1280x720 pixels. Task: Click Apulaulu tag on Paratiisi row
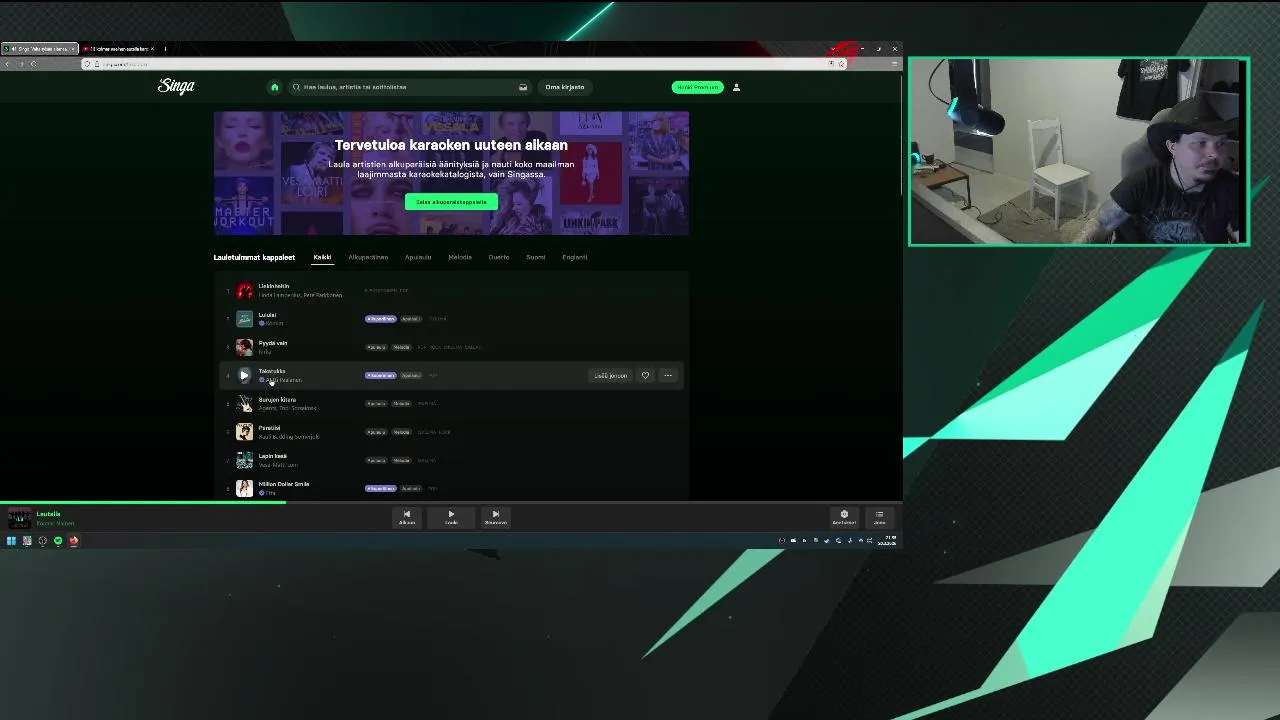(376, 432)
